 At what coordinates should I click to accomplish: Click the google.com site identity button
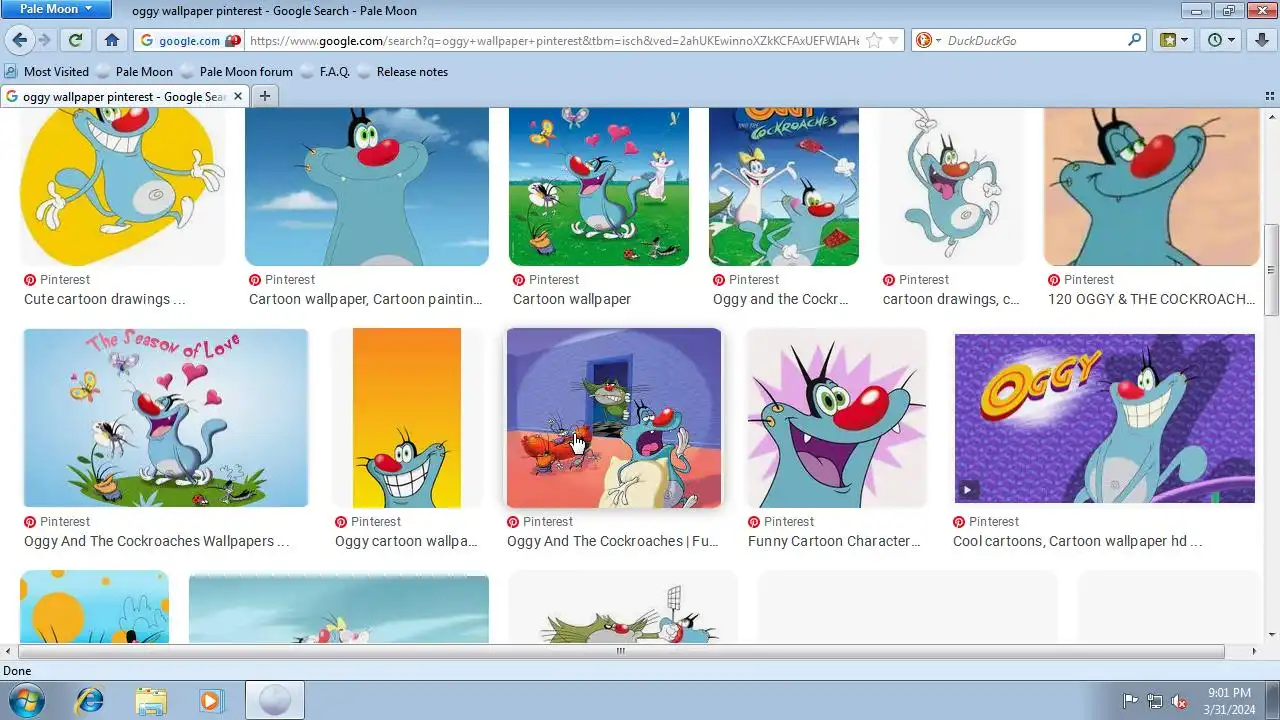[x=190, y=41]
